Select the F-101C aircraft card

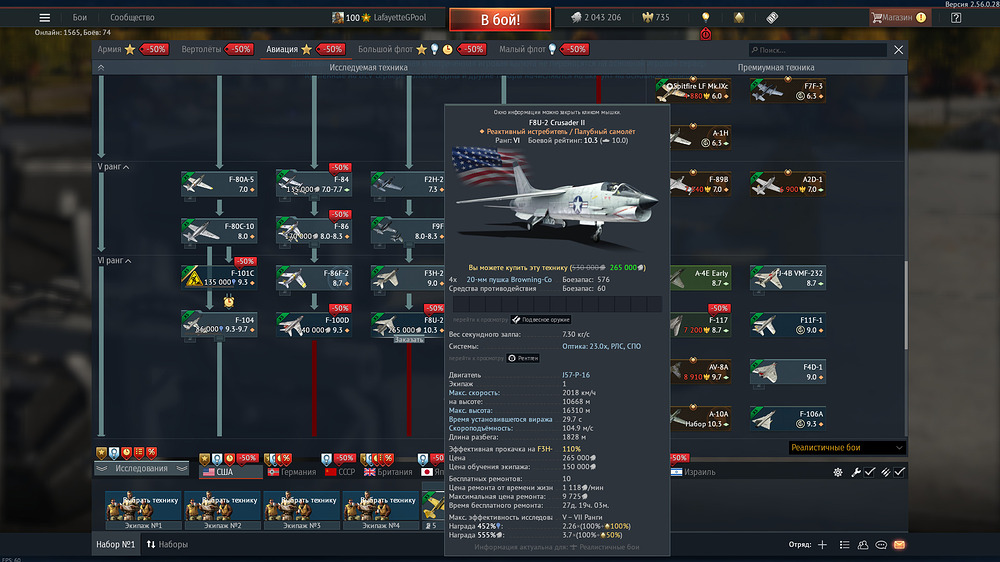pos(219,277)
